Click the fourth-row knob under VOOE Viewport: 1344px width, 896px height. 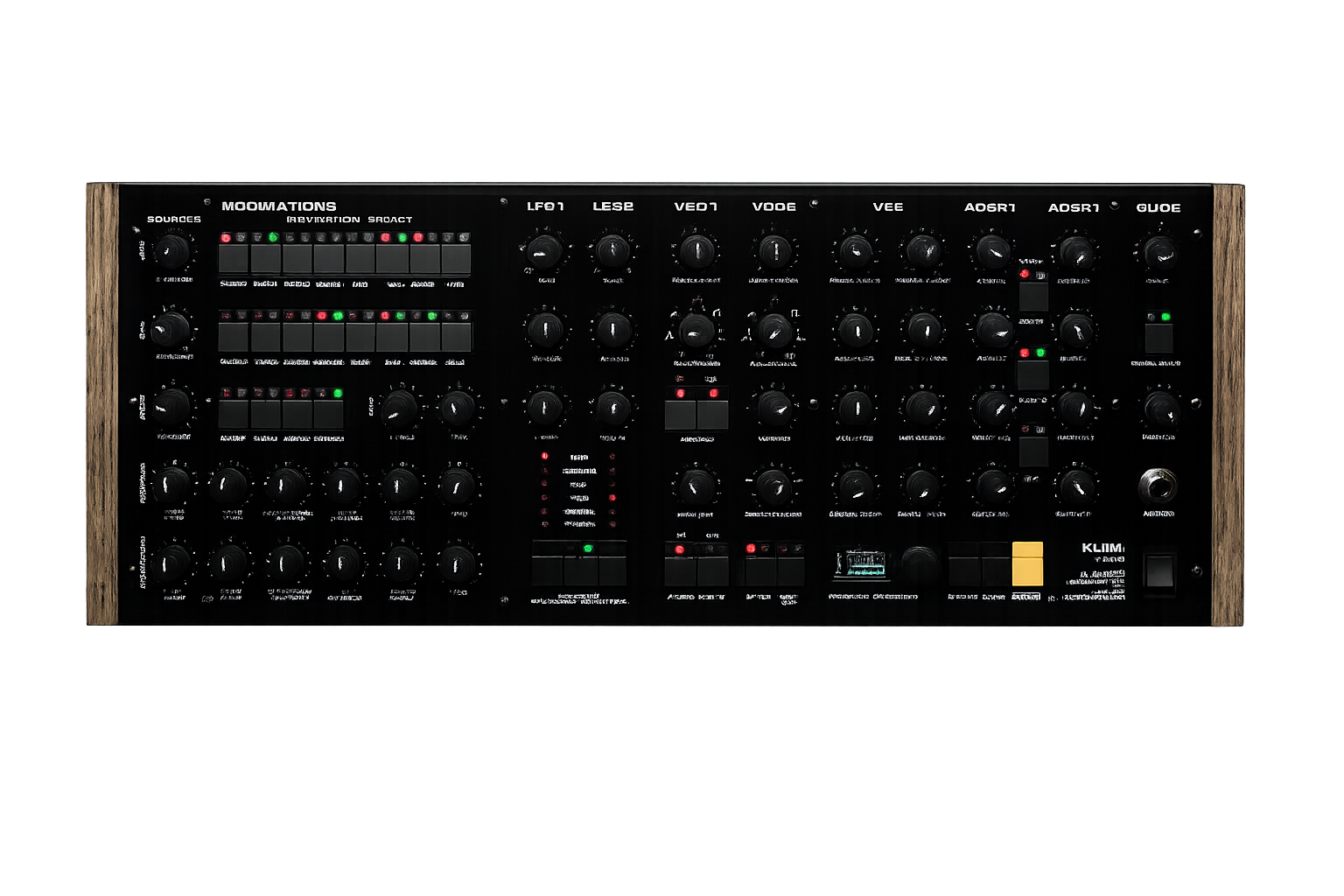click(x=773, y=486)
